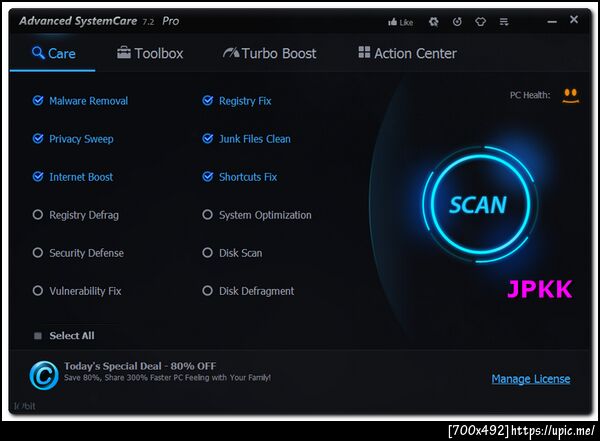Screen dimensions: 600x441
Task: Close the Advanced SystemCare window
Action: point(574,19)
